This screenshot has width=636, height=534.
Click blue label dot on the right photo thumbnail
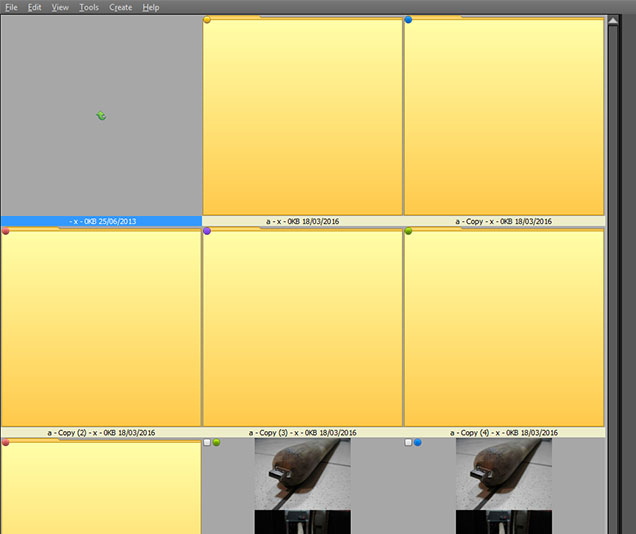pos(418,442)
